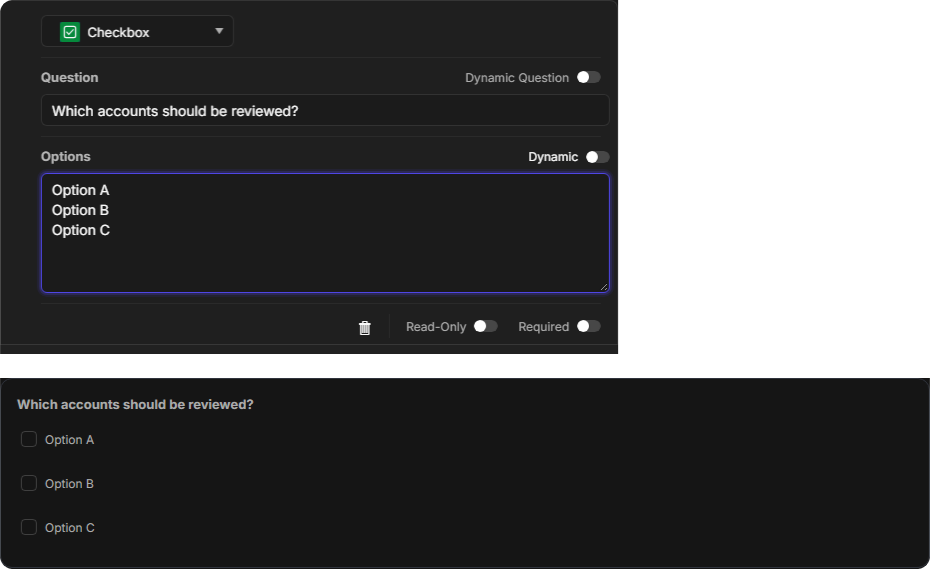Switch on the Read-Only toggle

(485, 326)
